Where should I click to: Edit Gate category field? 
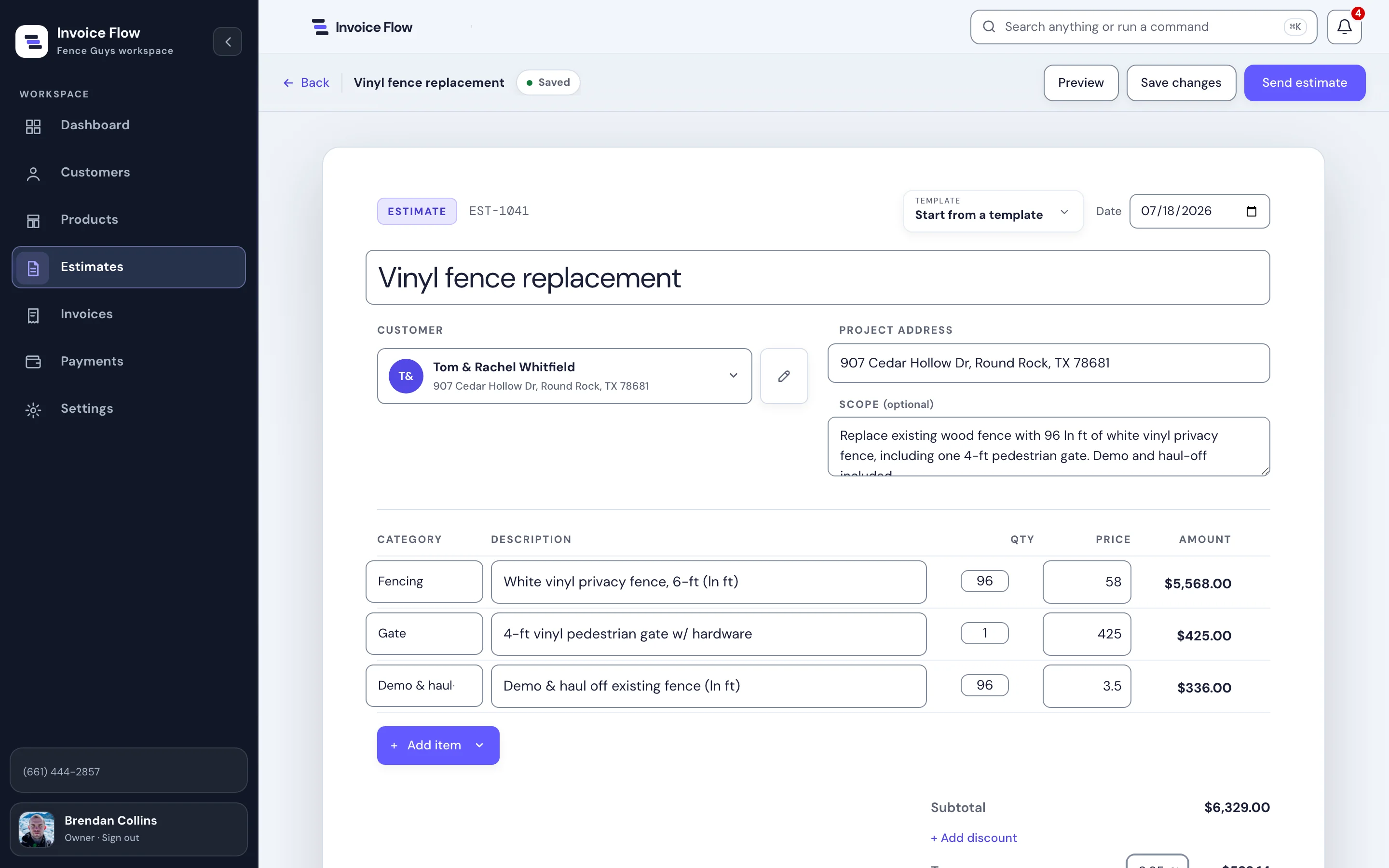424,634
